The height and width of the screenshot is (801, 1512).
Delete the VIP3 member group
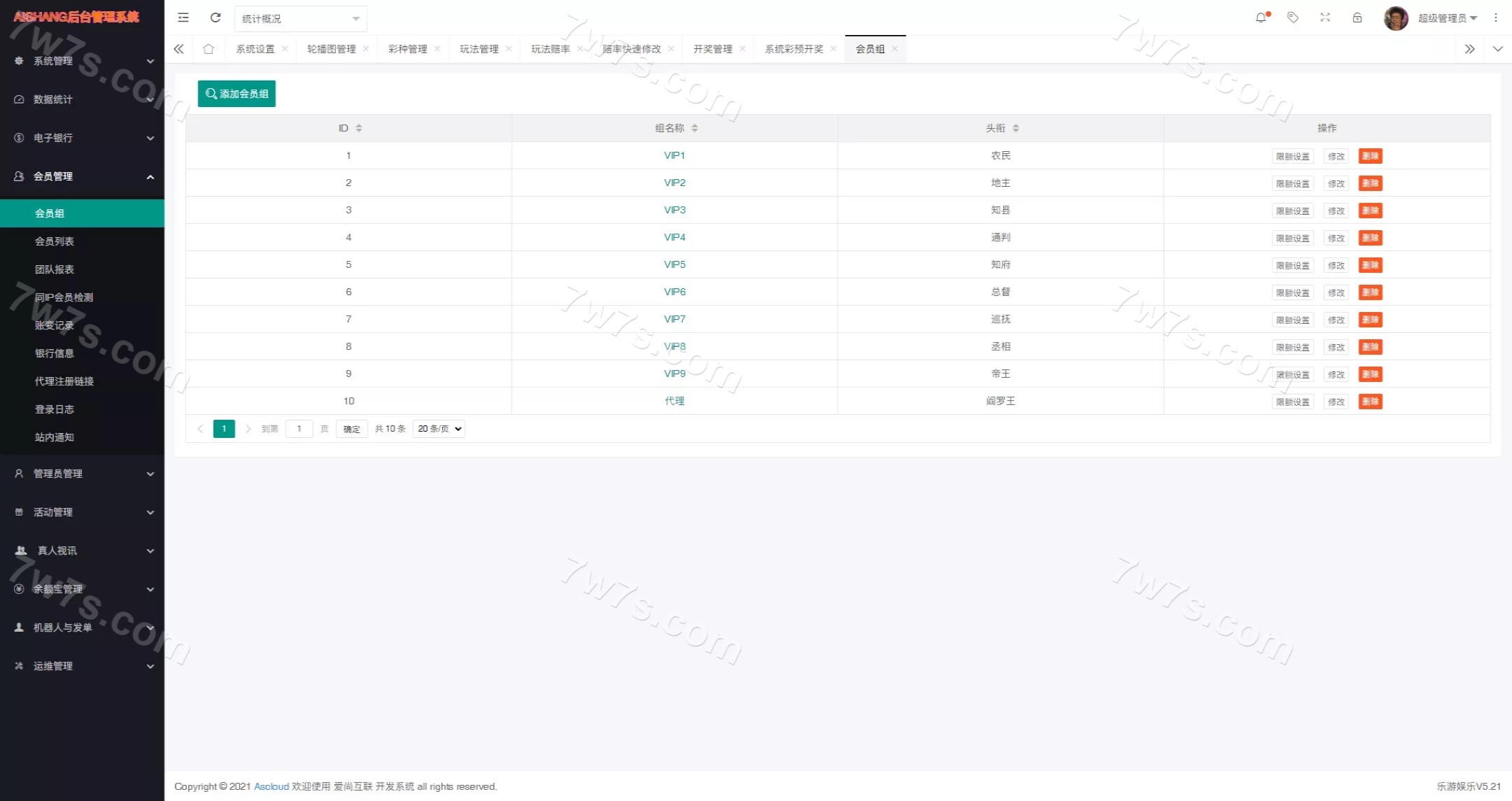(x=1370, y=211)
